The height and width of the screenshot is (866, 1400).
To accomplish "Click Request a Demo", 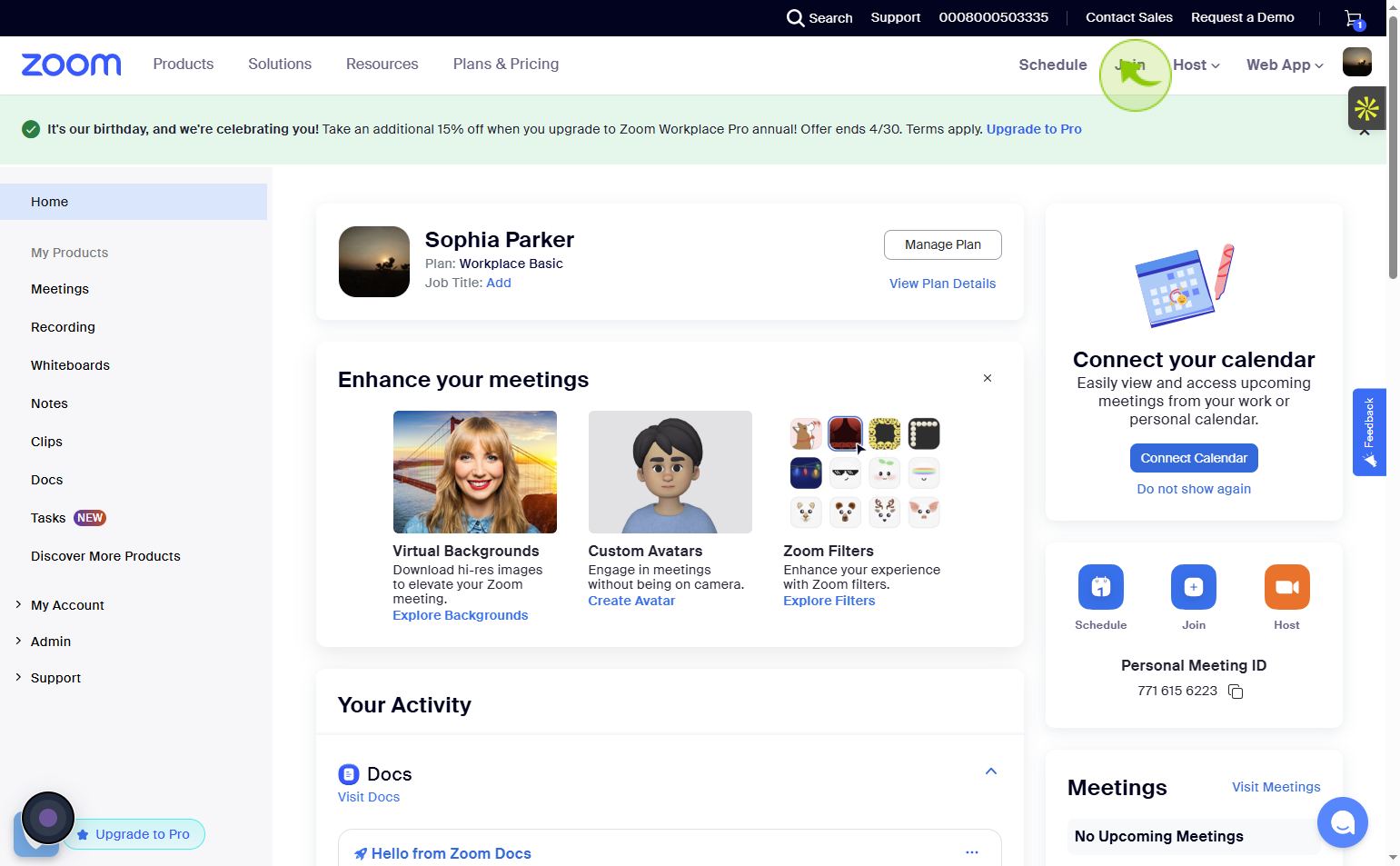I will 1243,17.
